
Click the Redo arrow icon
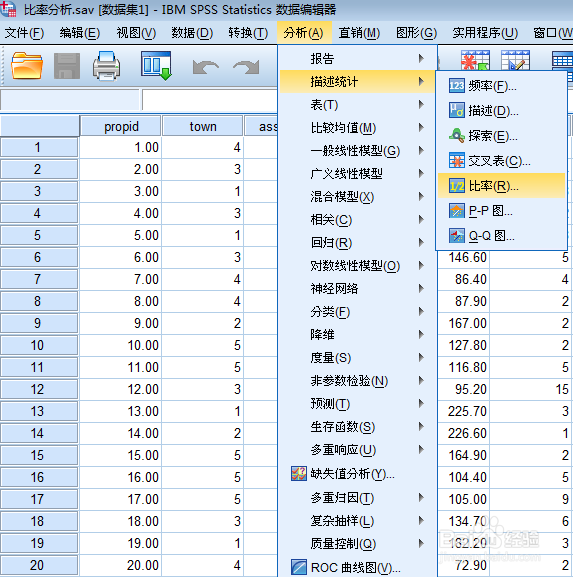[x=246, y=67]
